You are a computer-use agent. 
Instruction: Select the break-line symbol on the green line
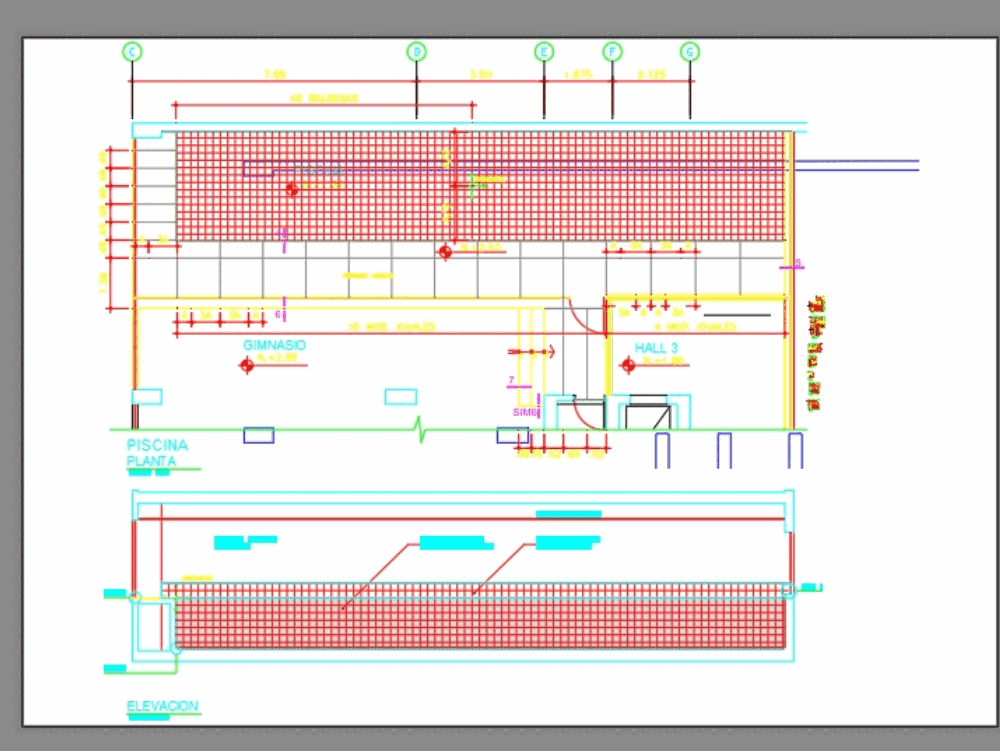tap(418, 428)
